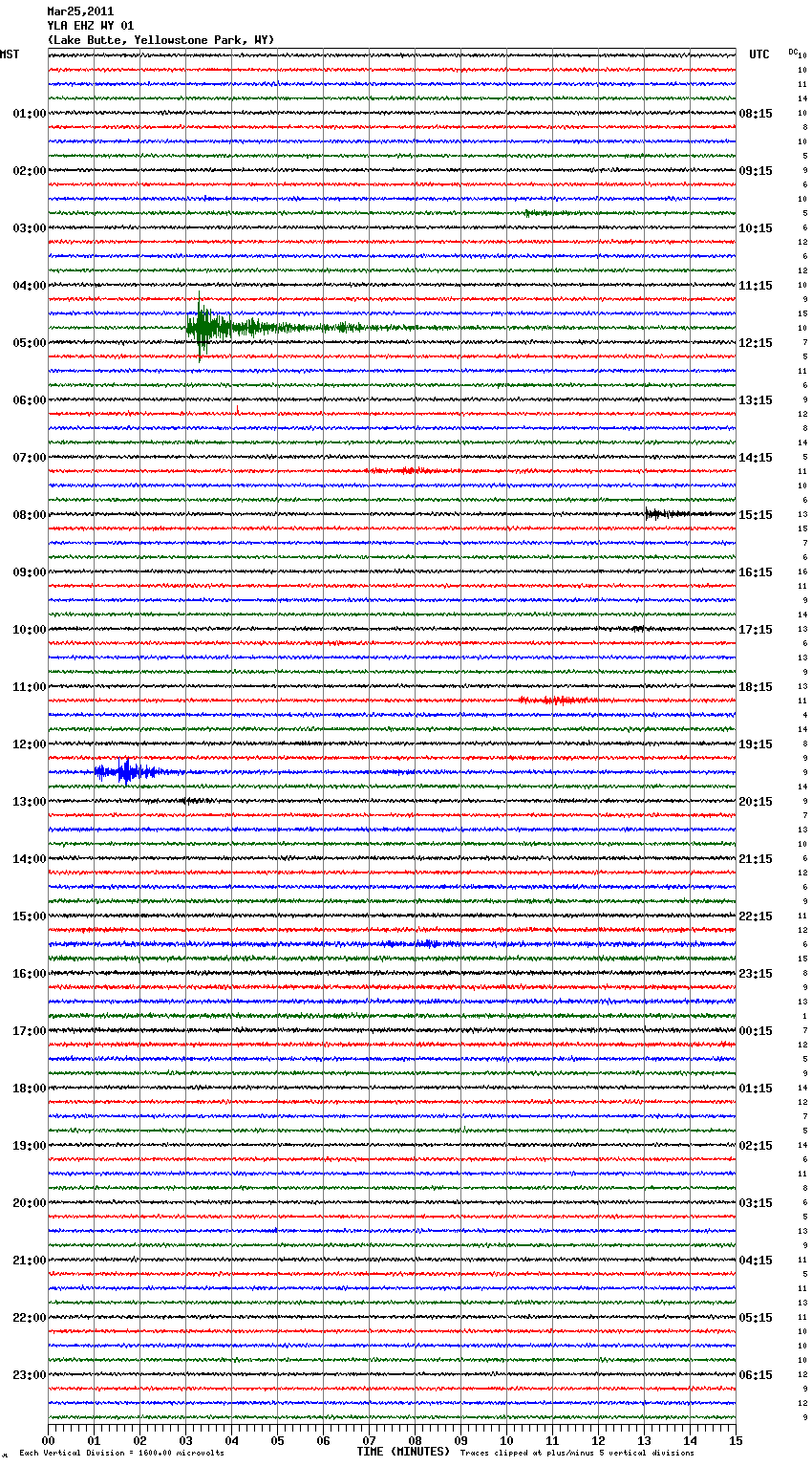Click the 11:15 UTC time label
The height and width of the screenshot is (1466, 812).
(756, 286)
